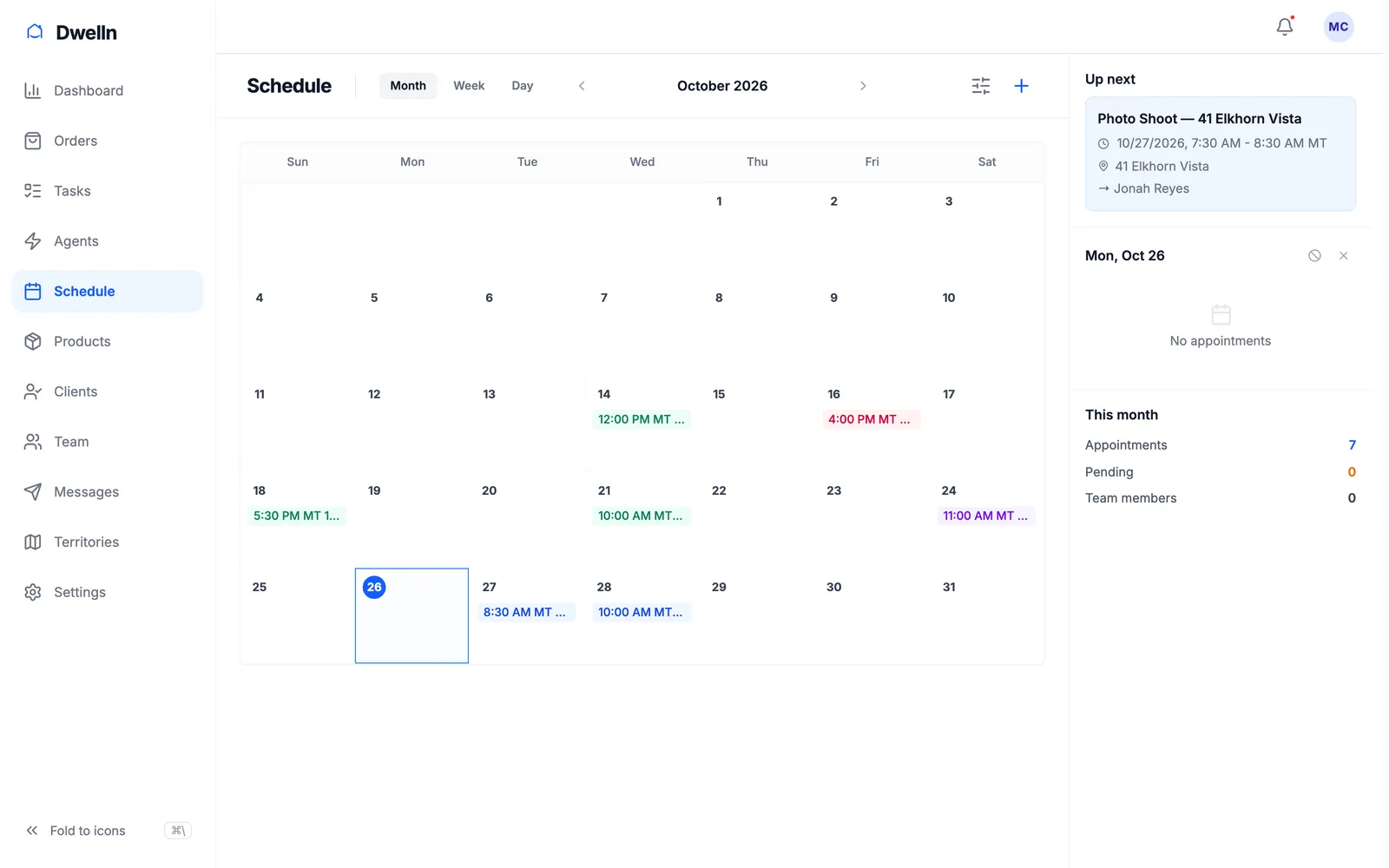Open Clients in the sidebar
Screen dimensions: 1389x868
(107, 391)
